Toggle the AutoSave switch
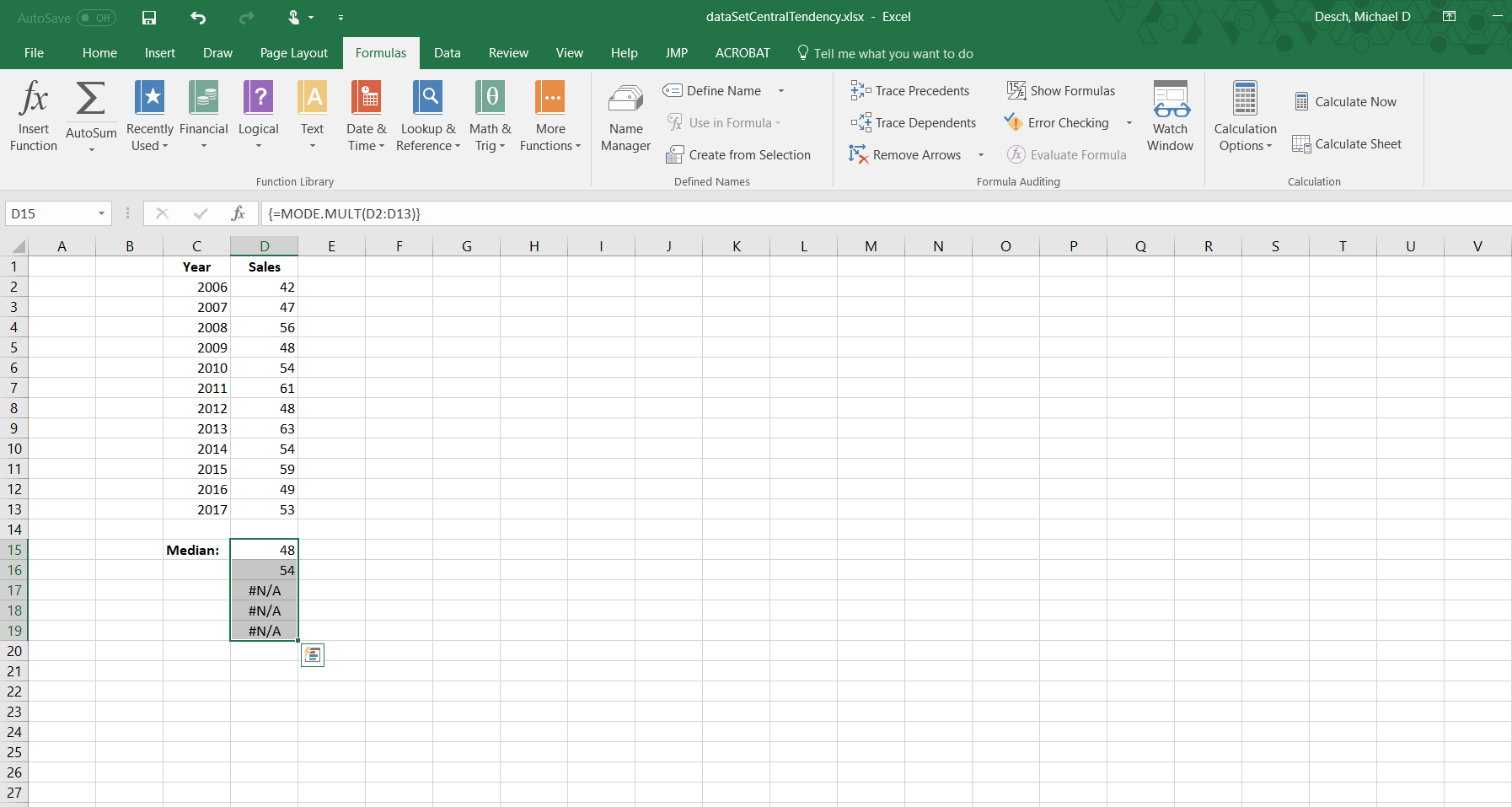The image size is (1512, 807). click(x=96, y=18)
